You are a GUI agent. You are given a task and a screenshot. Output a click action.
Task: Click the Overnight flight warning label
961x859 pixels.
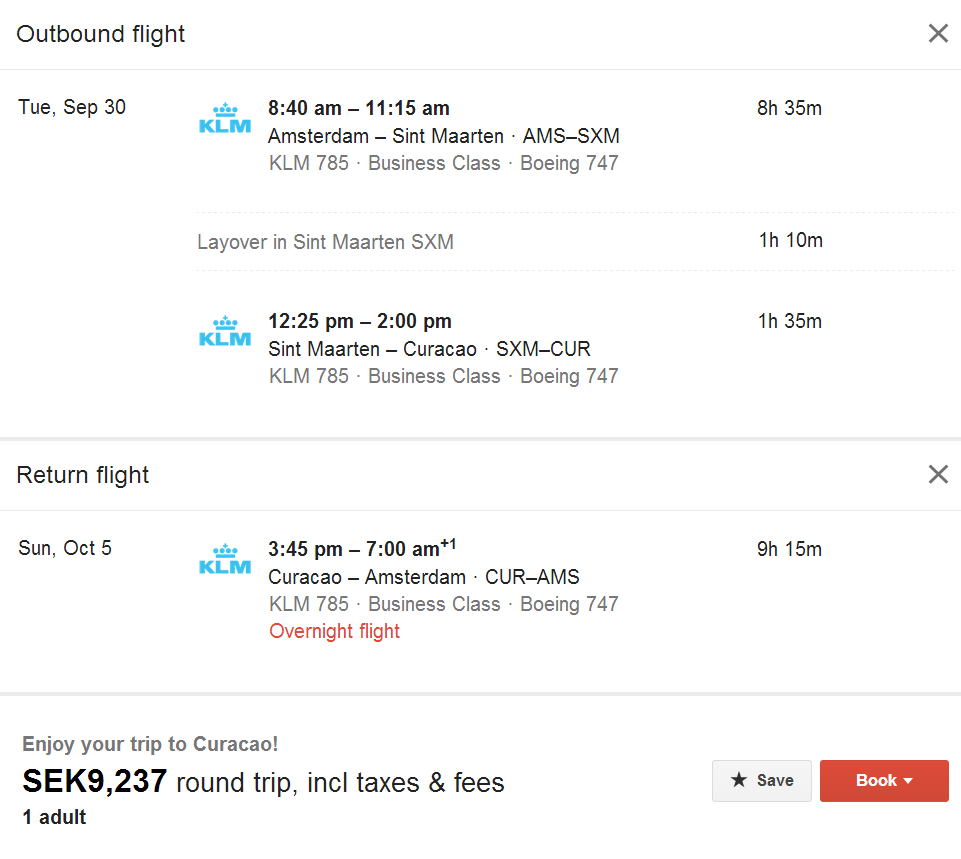(334, 631)
